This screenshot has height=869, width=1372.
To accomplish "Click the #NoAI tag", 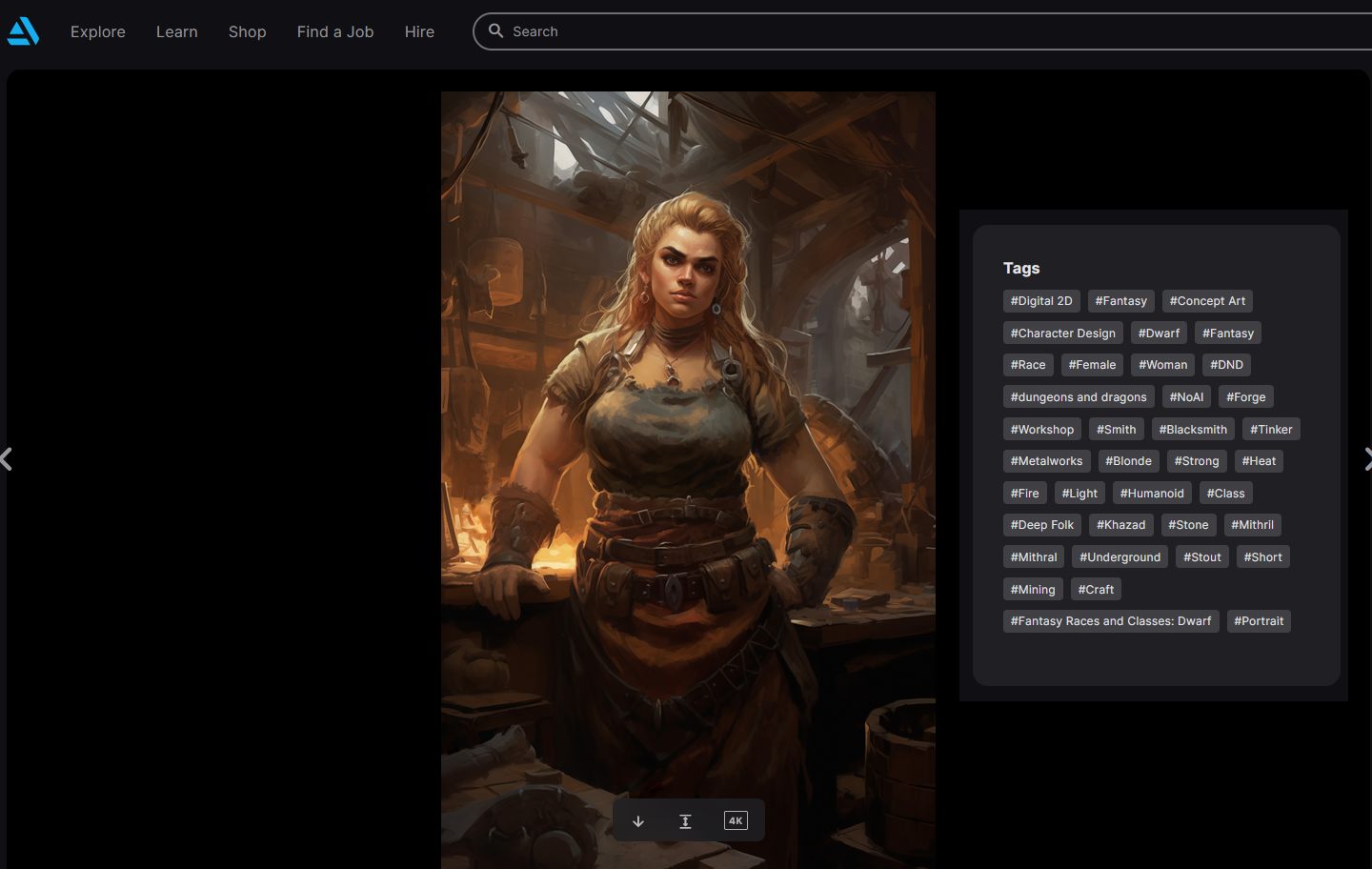I will pyautogui.click(x=1186, y=397).
